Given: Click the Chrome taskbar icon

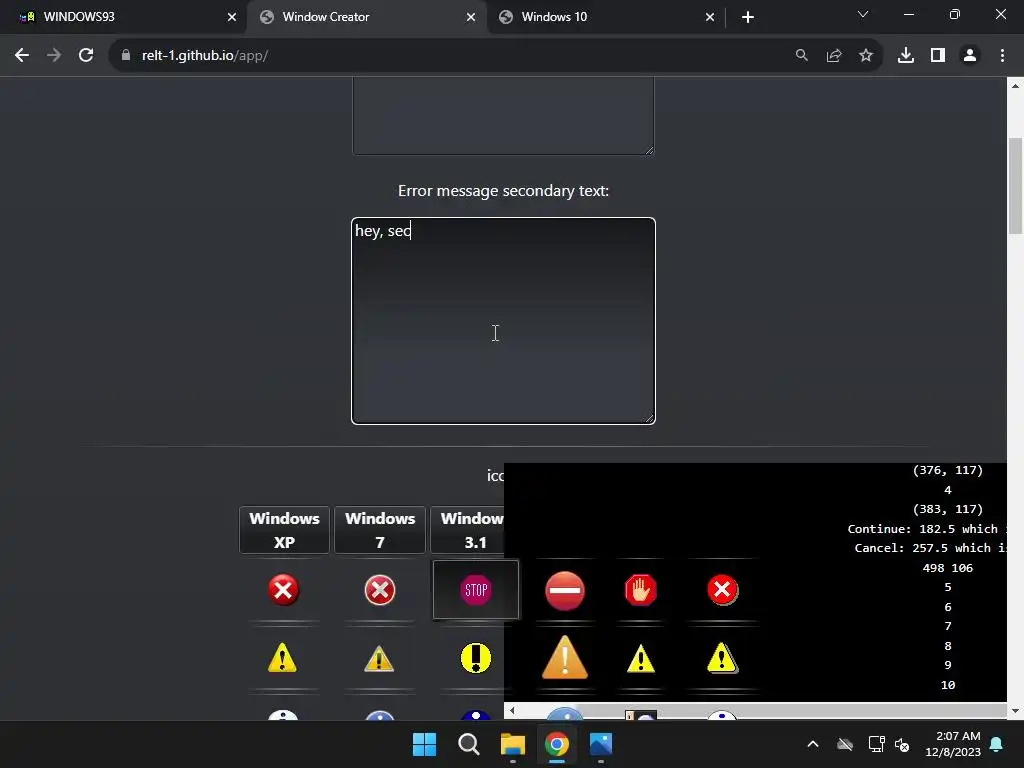Looking at the screenshot, I should pos(556,744).
